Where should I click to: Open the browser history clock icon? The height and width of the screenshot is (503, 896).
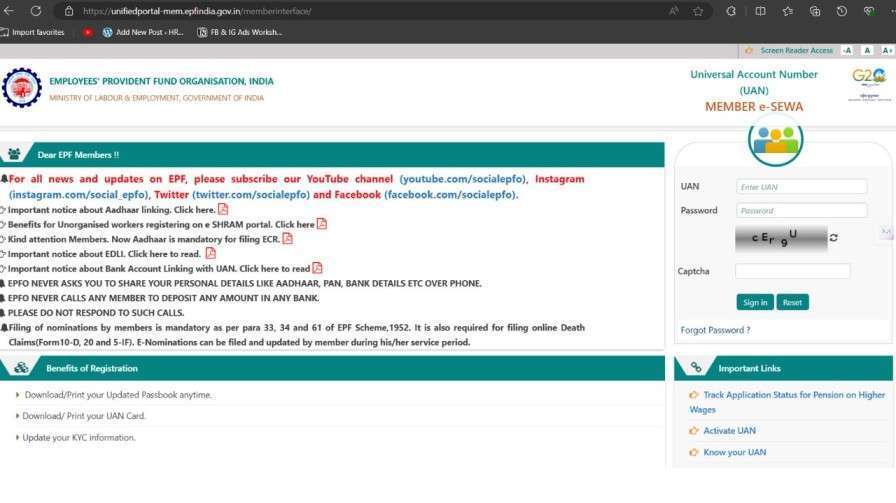[x=842, y=11]
